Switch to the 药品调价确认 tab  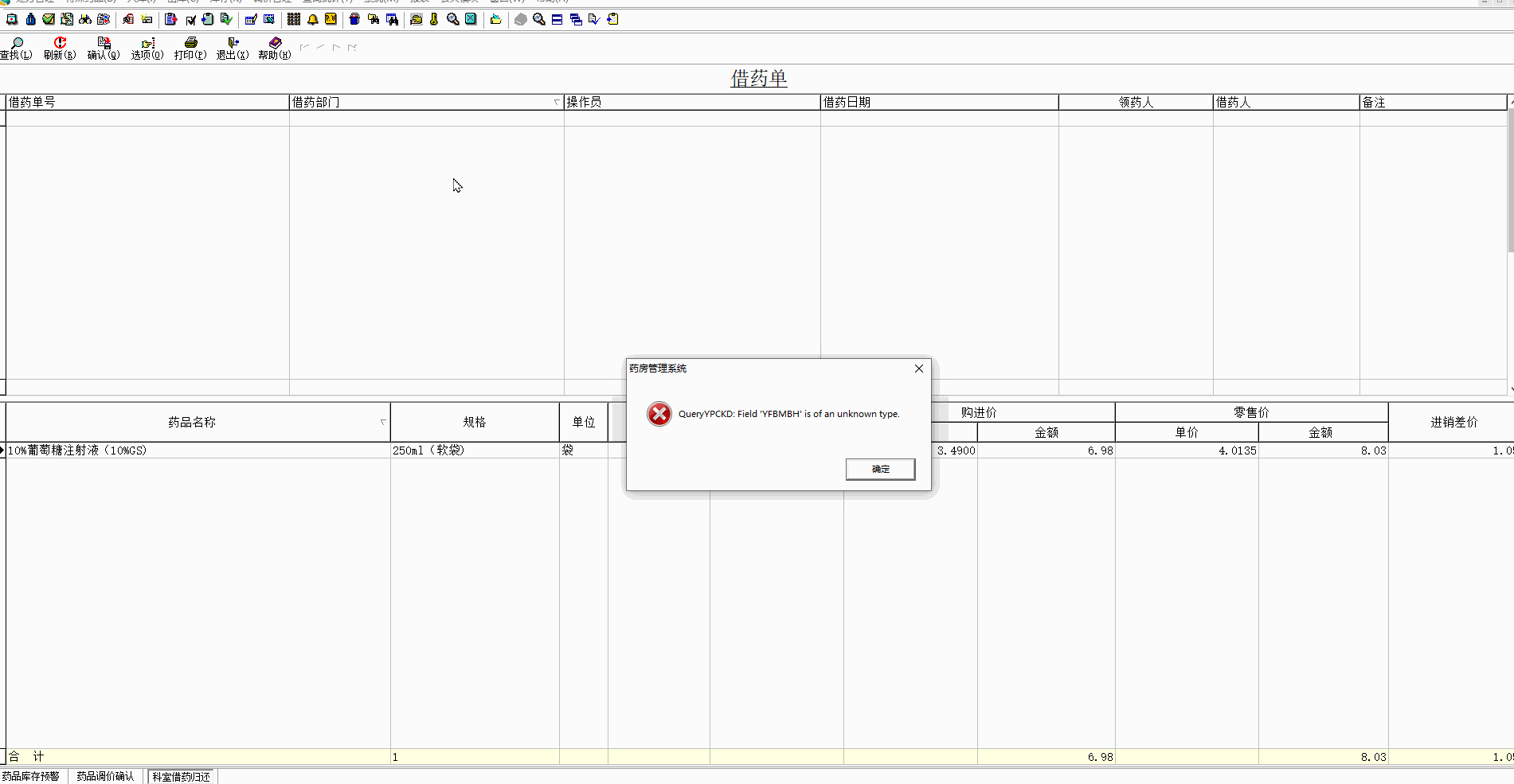[105, 776]
